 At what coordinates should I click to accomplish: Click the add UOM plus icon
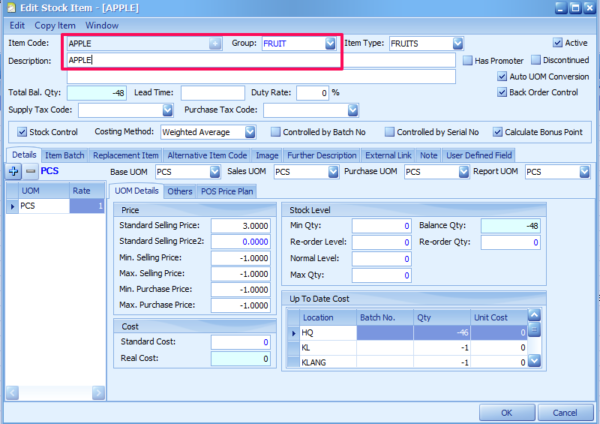point(15,172)
